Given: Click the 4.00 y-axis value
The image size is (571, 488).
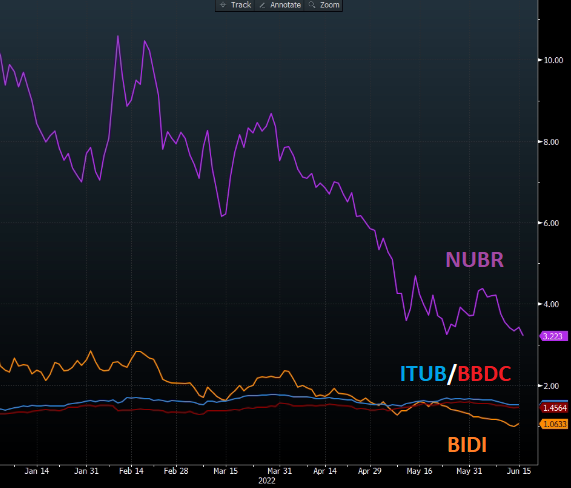Looking at the screenshot, I should pos(551,304).
